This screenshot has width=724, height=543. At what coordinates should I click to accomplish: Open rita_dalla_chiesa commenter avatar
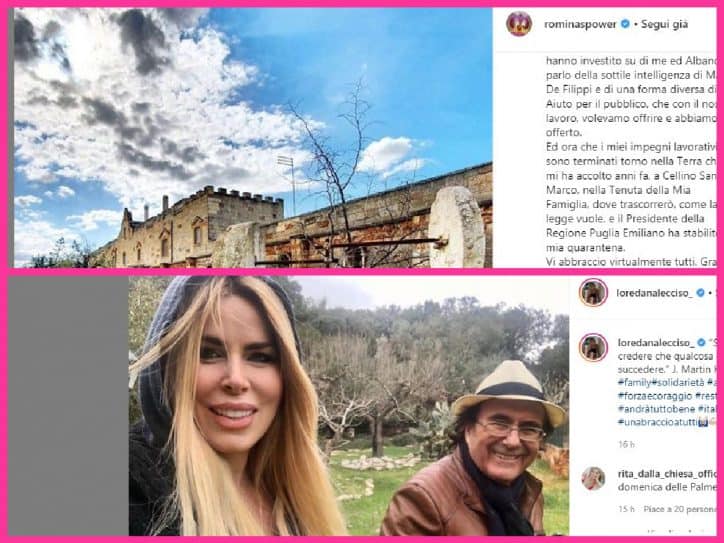click(x=593, y=478)
